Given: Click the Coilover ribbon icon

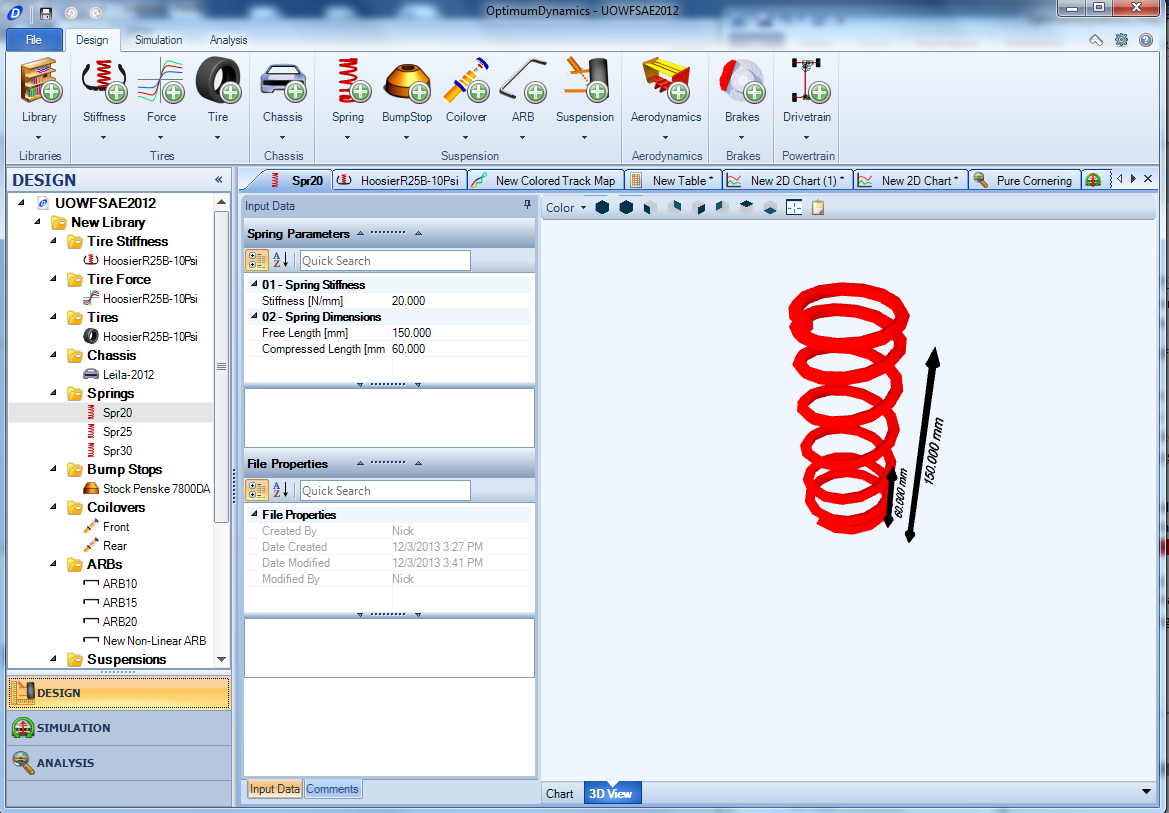Looking at the screenshot, I should click(x=466, y=82).
